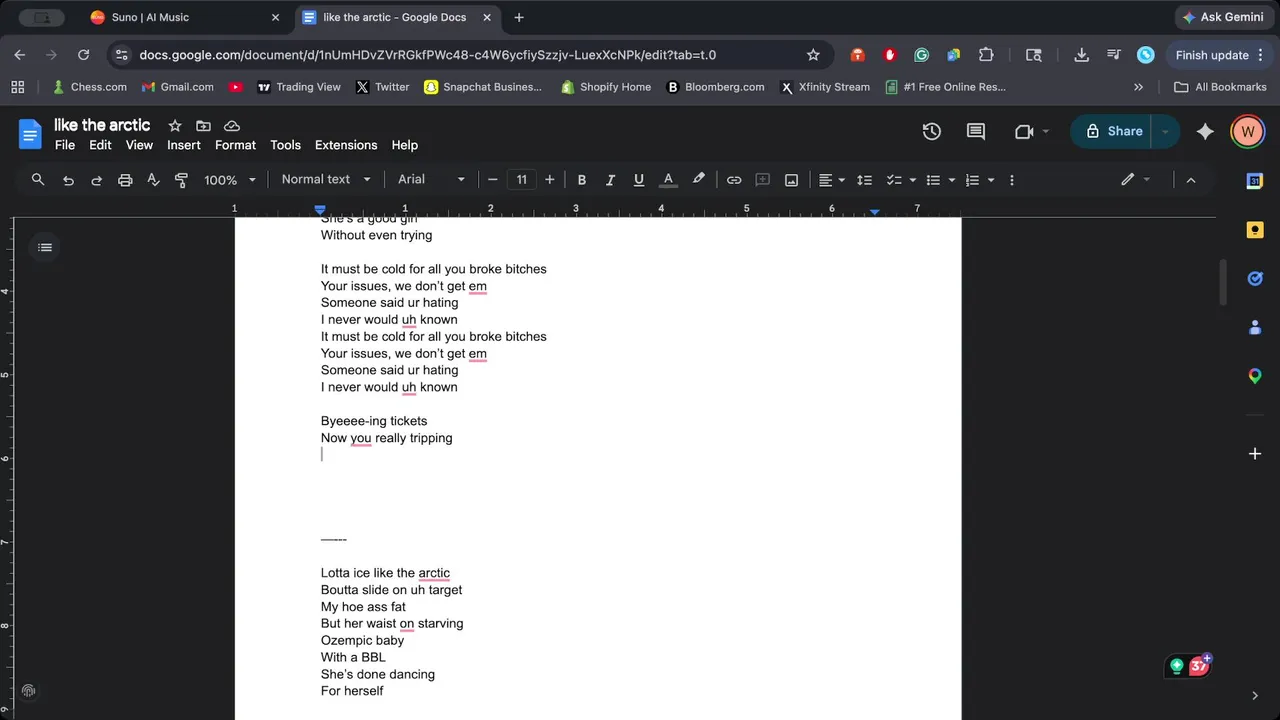Open the Insert menu

click(x=184, y=145)
